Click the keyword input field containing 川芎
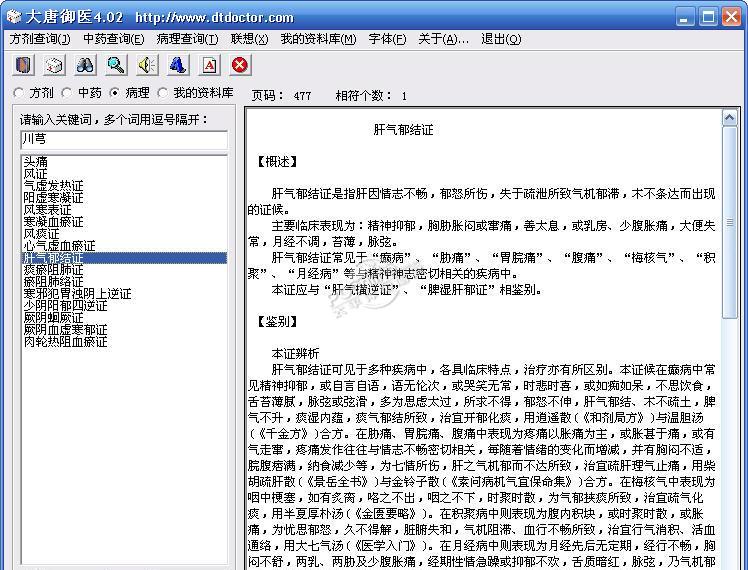 [x=124, y=140]
